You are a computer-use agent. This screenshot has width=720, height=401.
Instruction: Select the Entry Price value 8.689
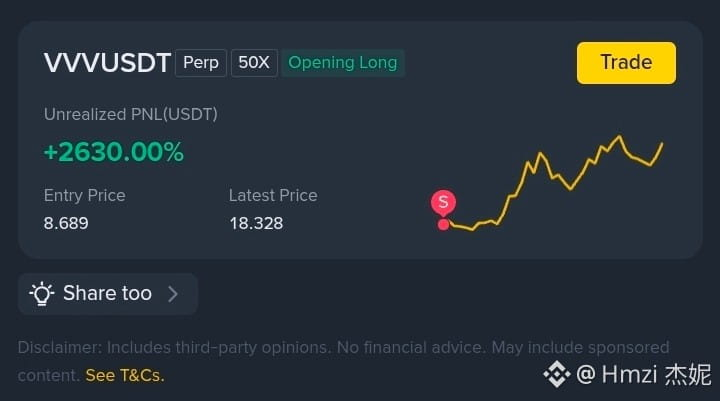click(x=66, y=223)
